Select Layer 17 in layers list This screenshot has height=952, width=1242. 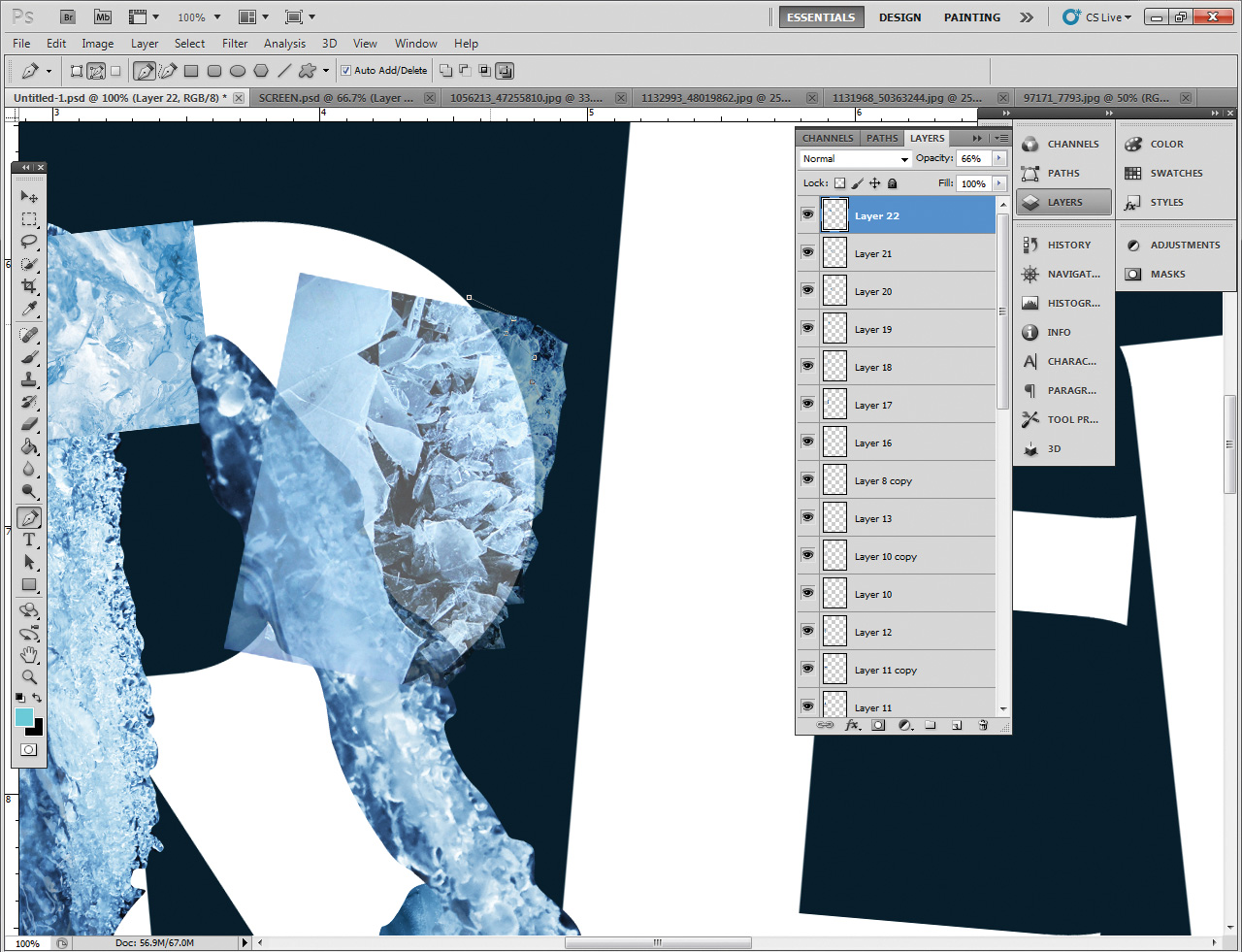coord(873,406)
